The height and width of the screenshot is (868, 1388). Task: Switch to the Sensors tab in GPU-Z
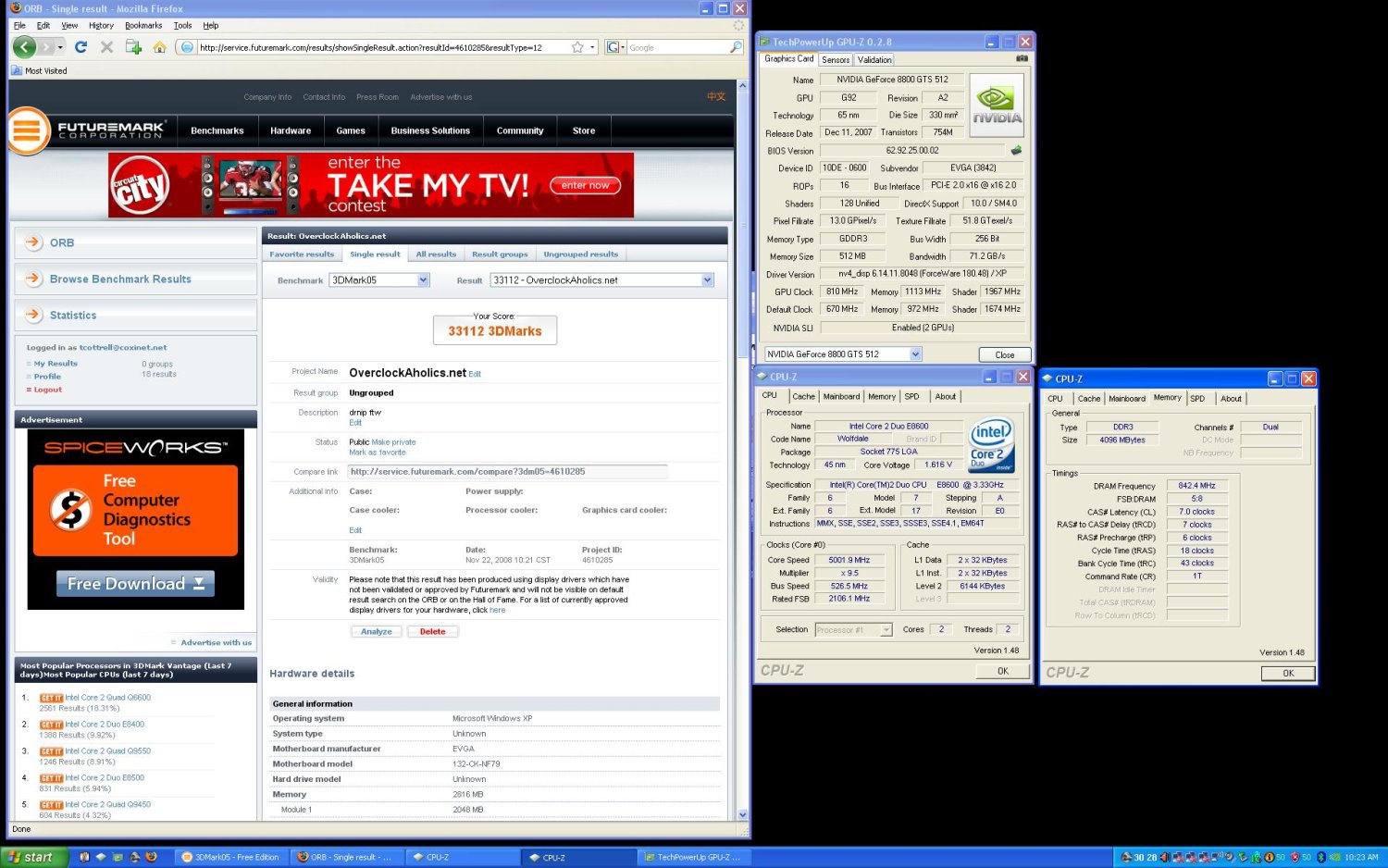coord(836,59)
